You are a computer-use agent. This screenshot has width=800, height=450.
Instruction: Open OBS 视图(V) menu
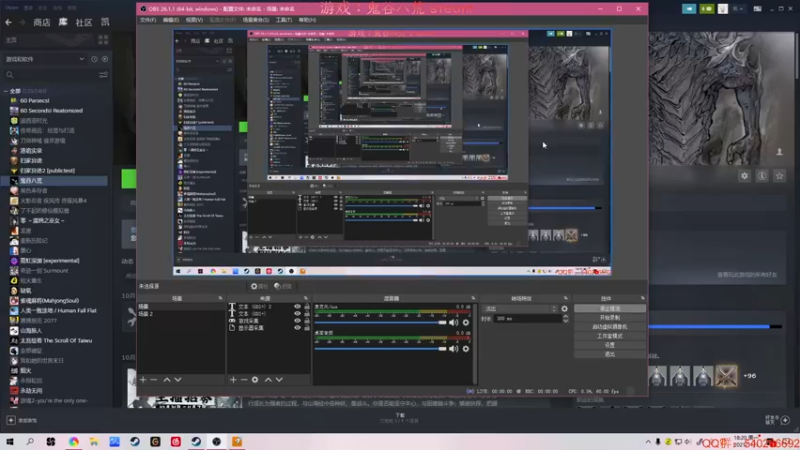coord(194,20)
